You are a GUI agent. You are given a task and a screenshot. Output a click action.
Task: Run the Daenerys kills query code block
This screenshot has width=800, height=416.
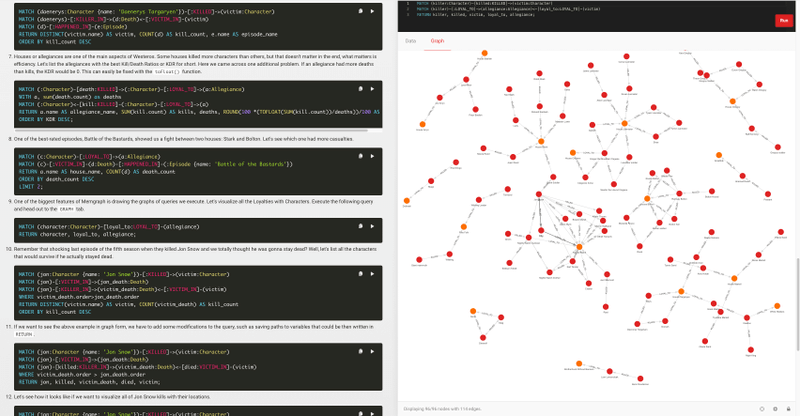[373, 11]
